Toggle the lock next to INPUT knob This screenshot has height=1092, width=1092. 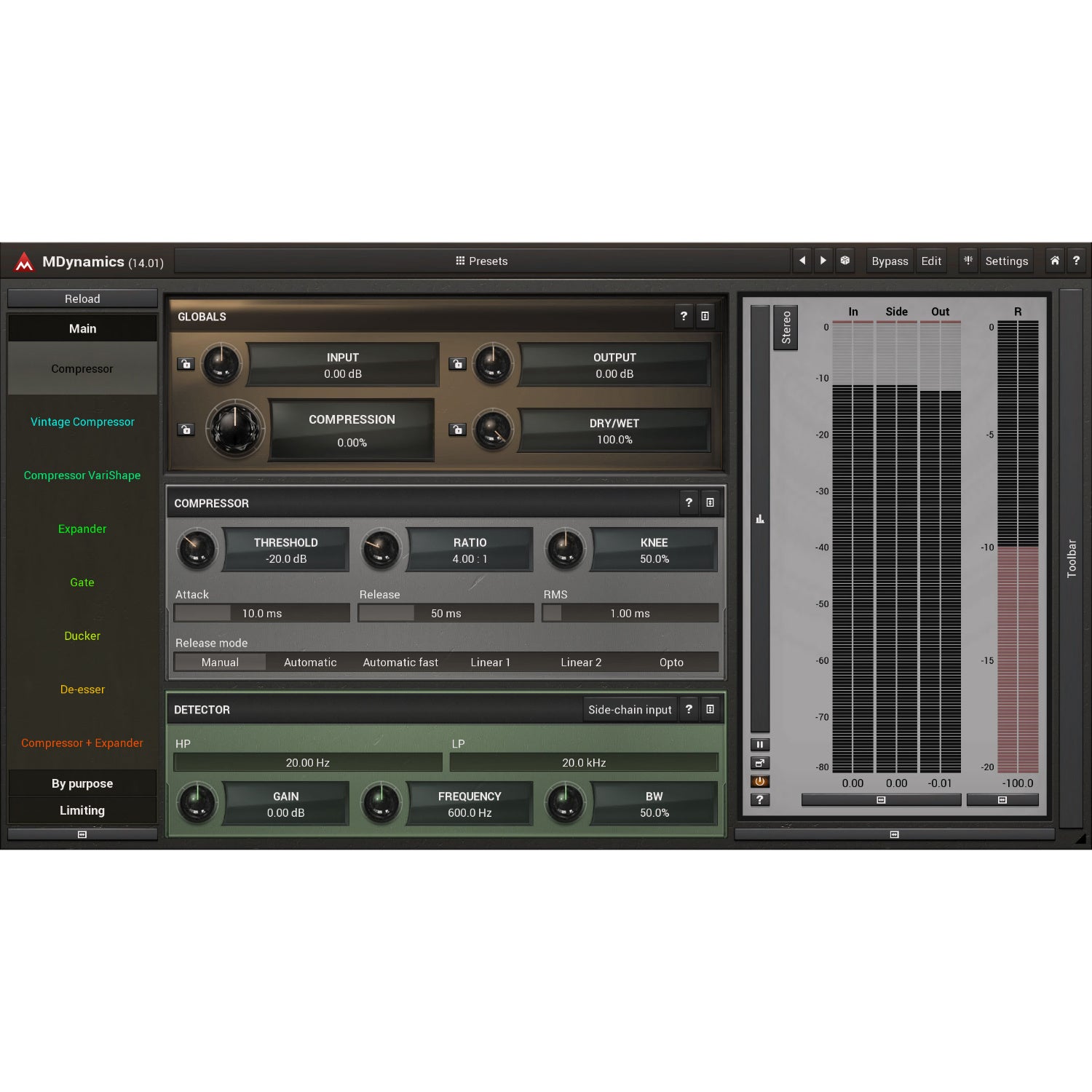pos(186,364)
